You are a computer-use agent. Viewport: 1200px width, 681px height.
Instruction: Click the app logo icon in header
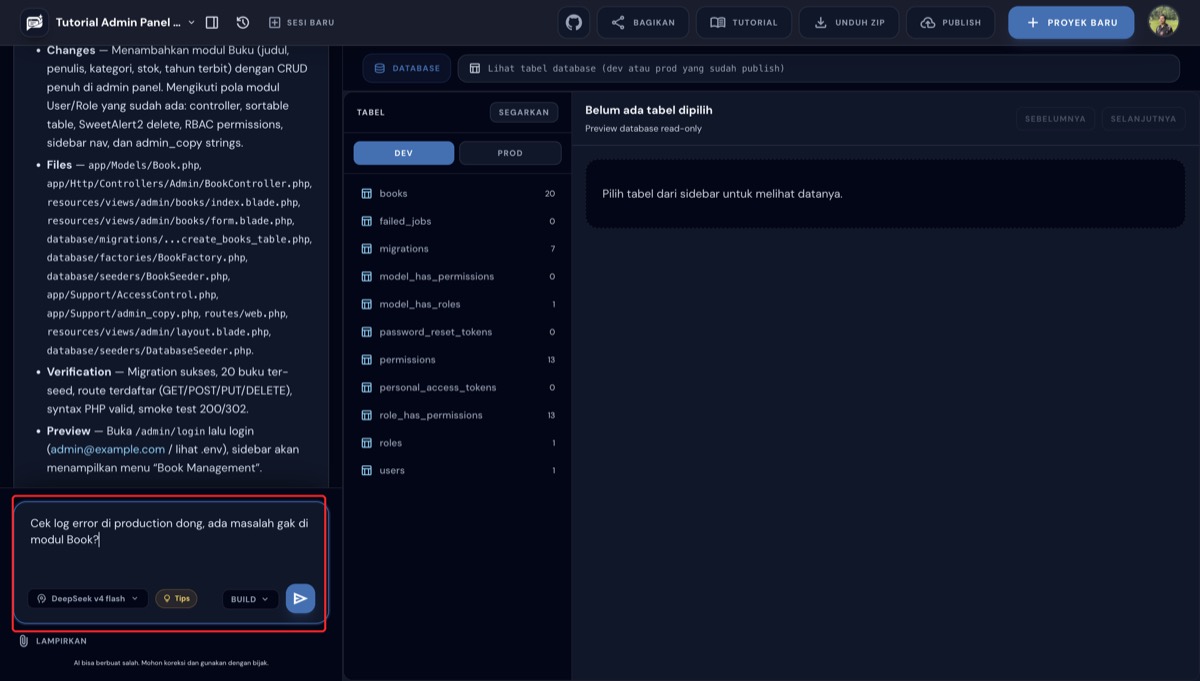coord(35,22)
